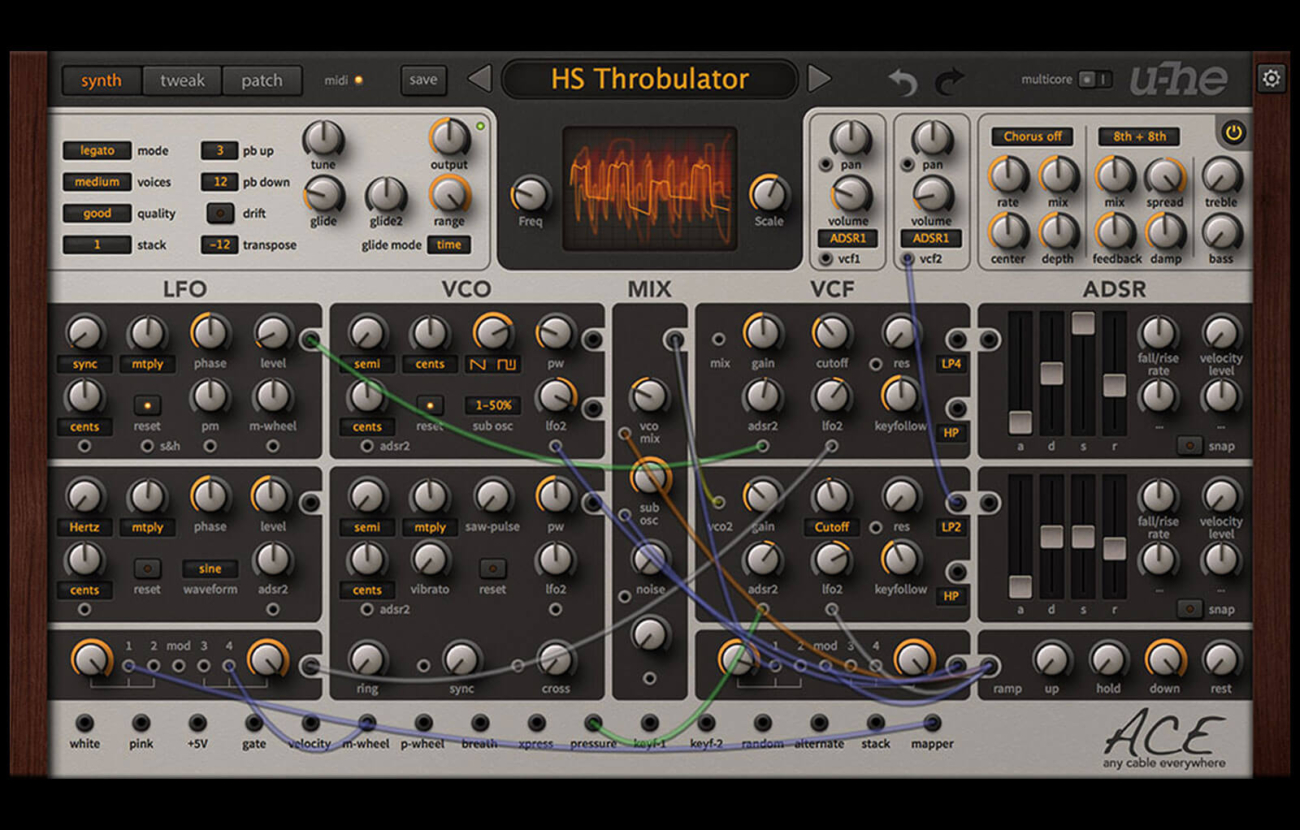The image size is (1300, 830).
Task: Toggle snap on the upper ADSR envelope
Action: [x=1189, y=445]
